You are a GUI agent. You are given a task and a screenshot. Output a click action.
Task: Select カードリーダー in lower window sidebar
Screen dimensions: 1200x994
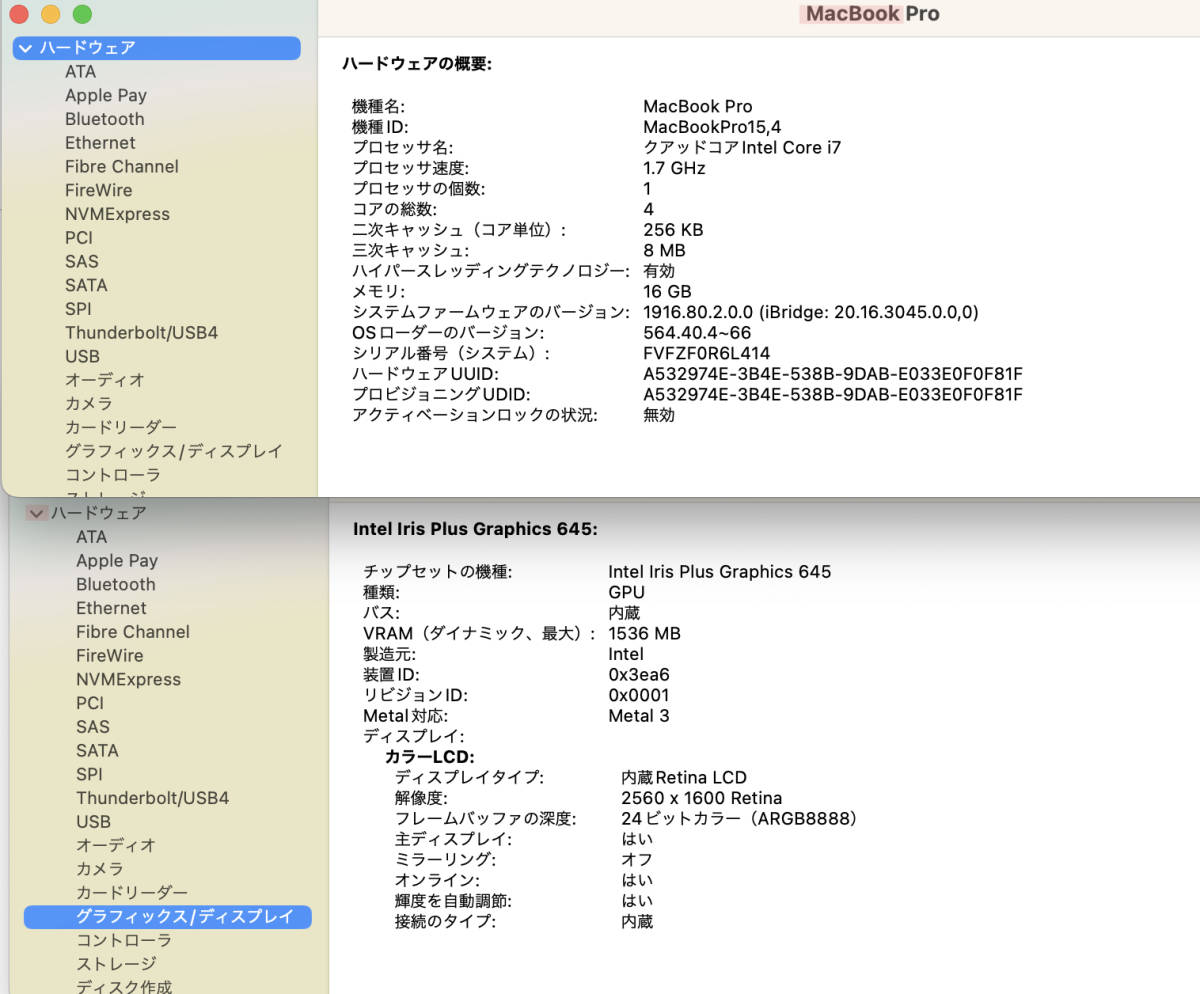[x=132, y=893]
